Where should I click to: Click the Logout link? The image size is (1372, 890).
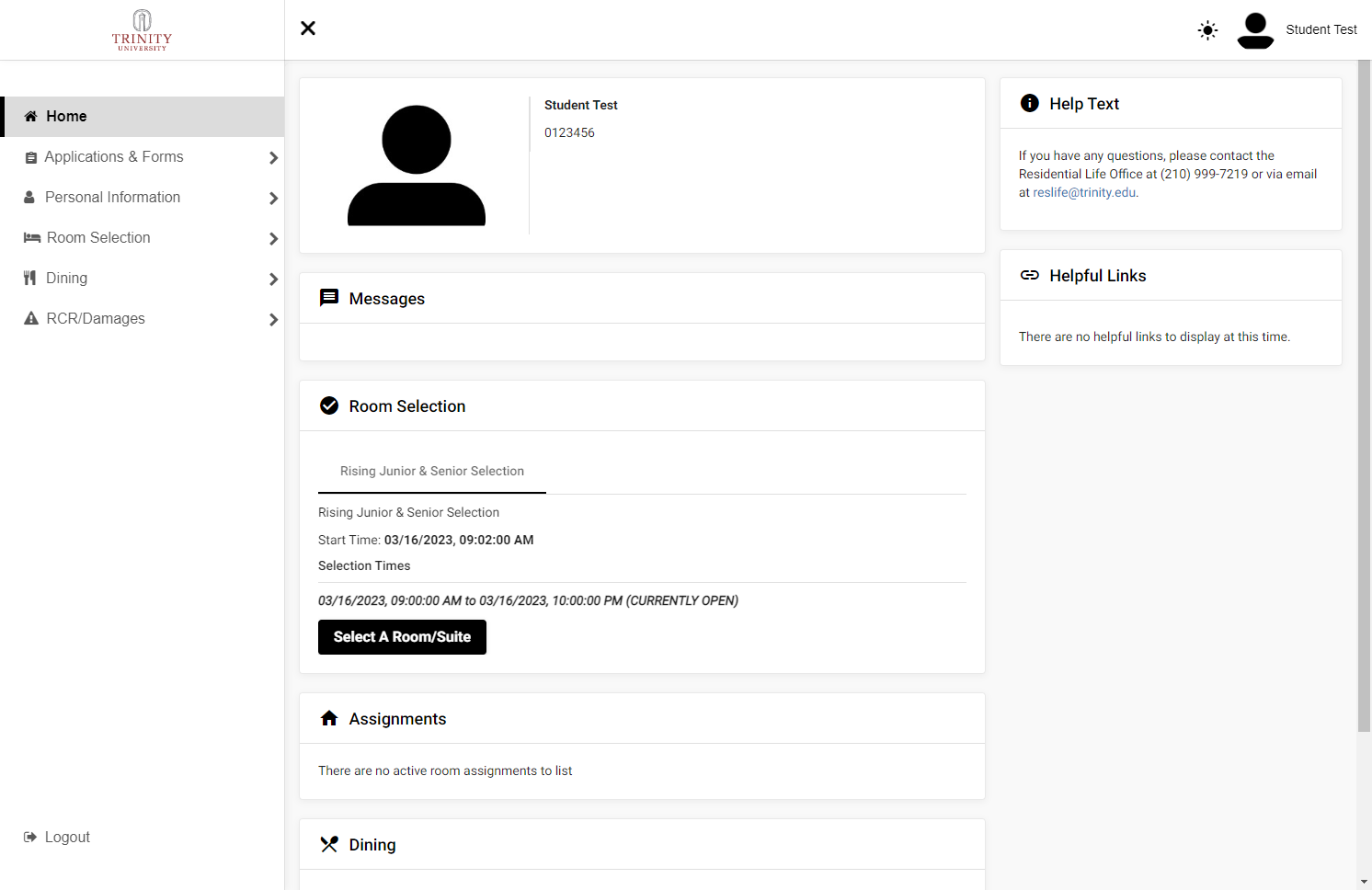coord(67,838)
